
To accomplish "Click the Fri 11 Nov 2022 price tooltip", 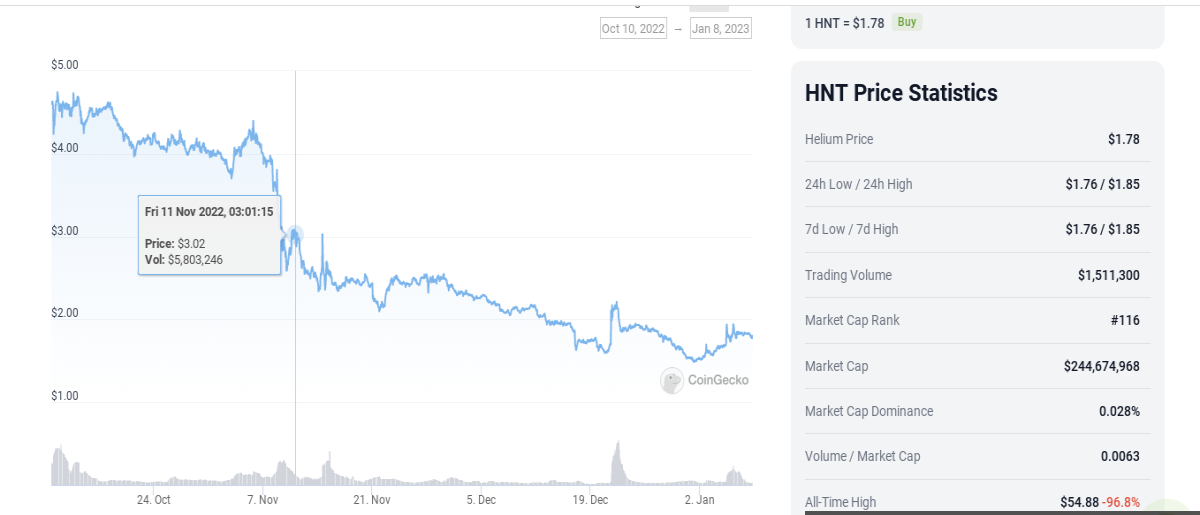I will [209, 235].
